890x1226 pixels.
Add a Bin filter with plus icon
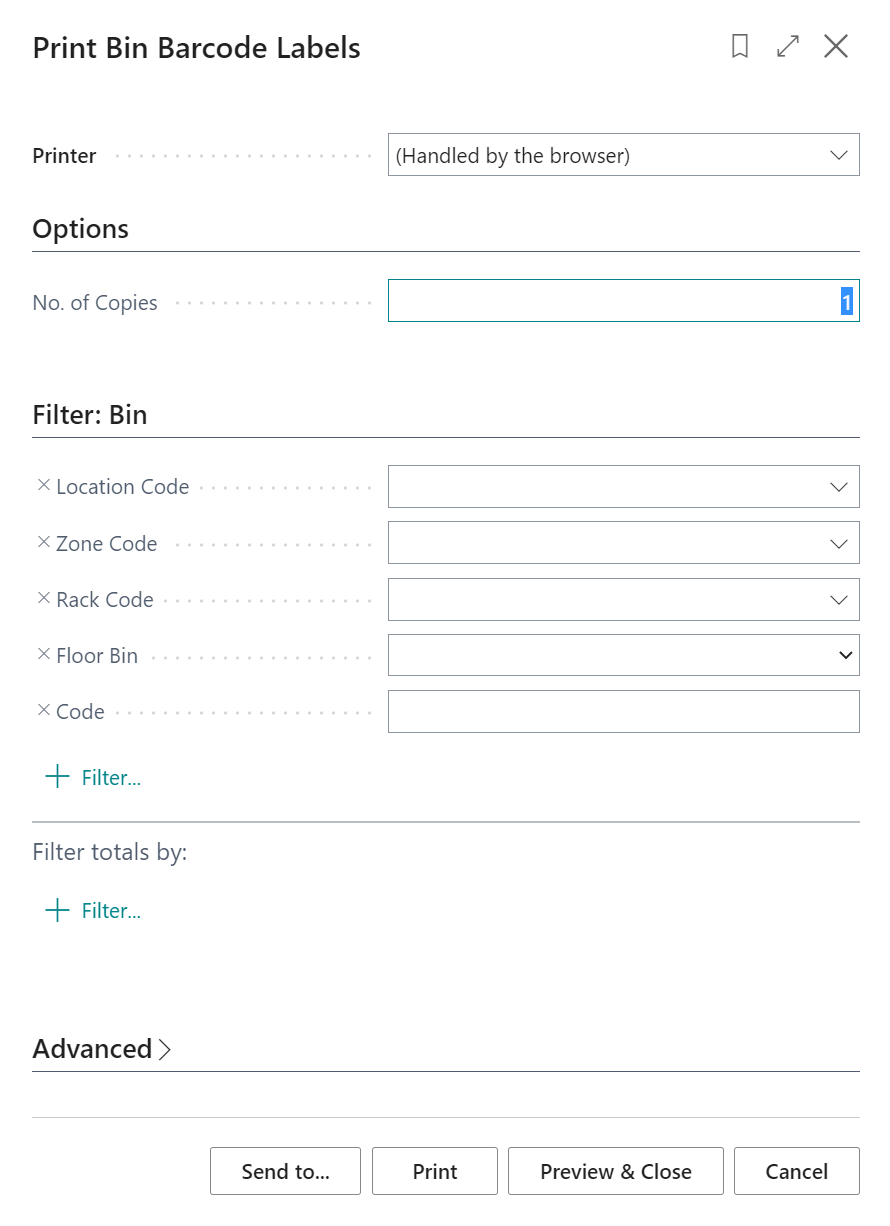click(58, 777)
